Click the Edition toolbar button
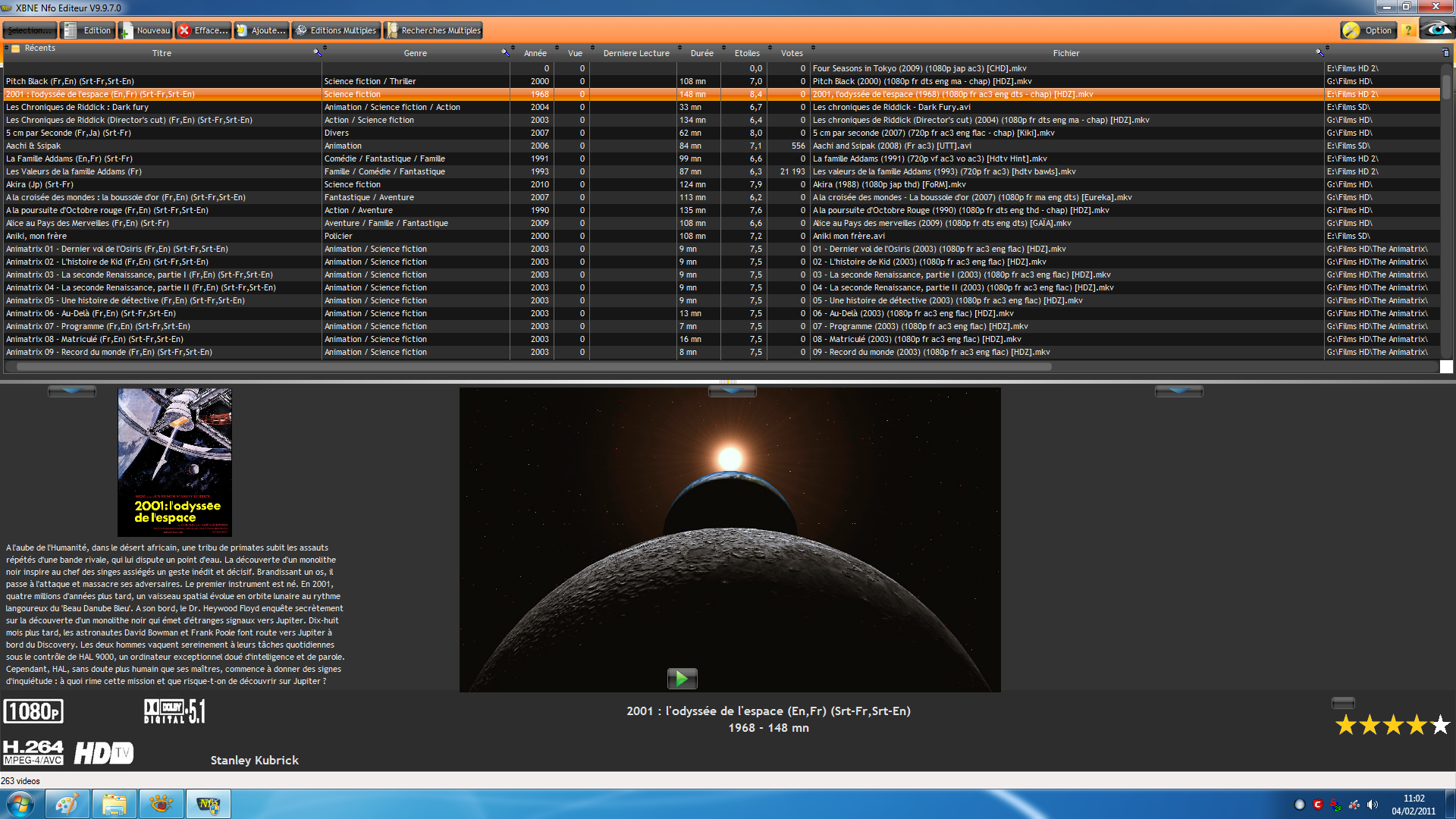The image size is (1456, 819). pos(88,30)
